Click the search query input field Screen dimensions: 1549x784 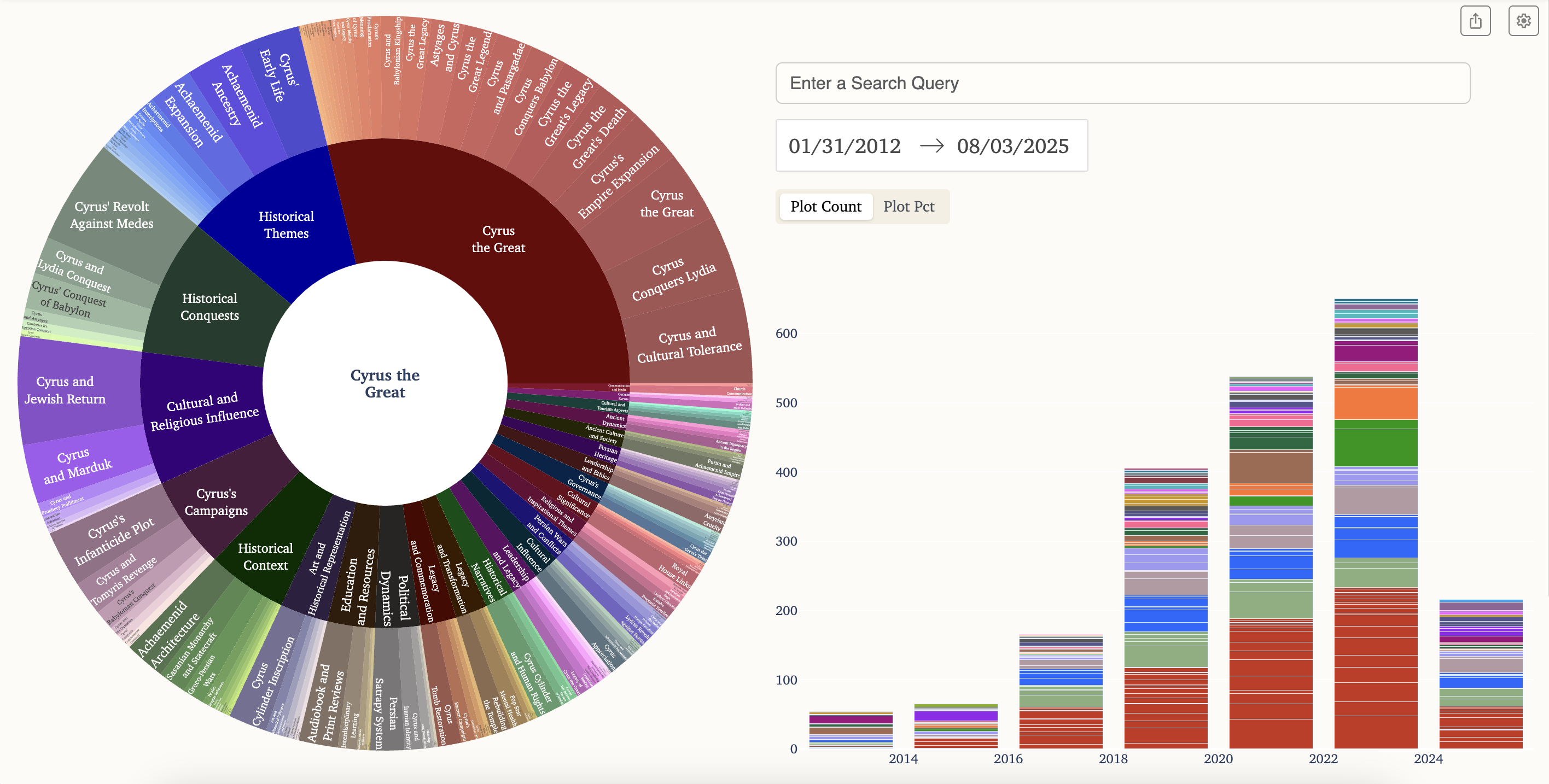click(1122, 83)
